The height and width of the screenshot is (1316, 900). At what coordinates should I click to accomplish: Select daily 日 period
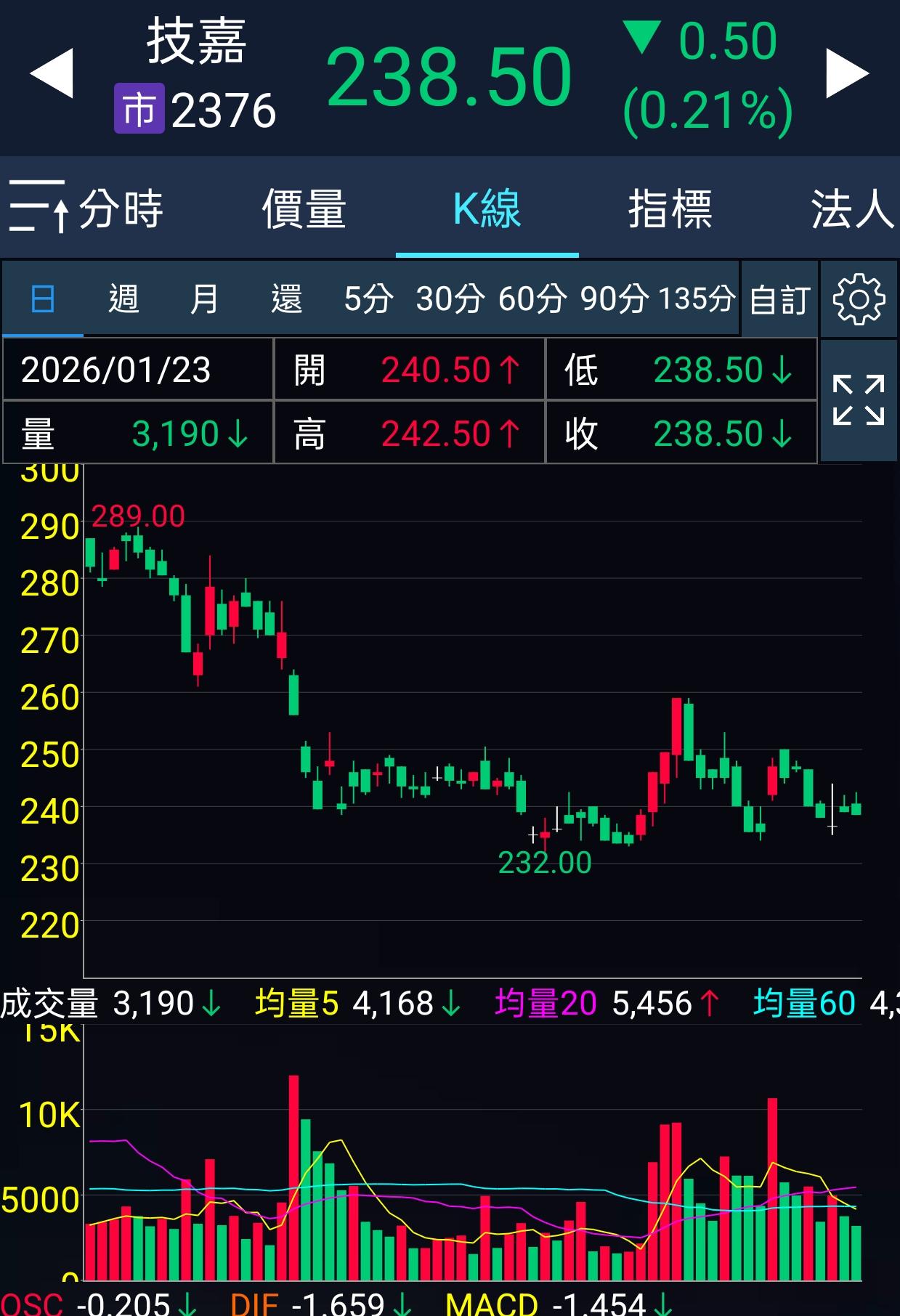pyautogui.click(x=43, y=299)
